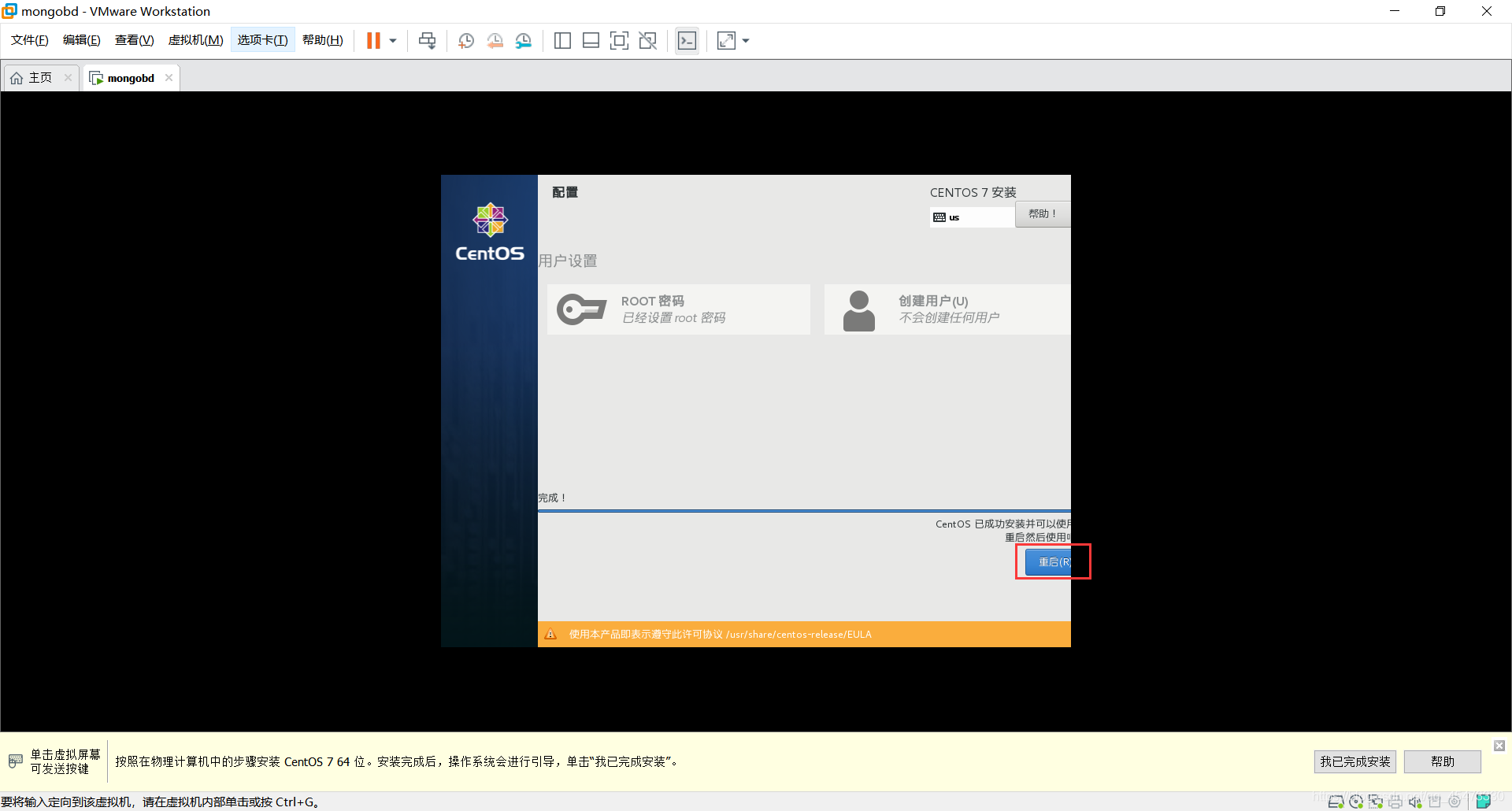Select the us keyboard layout indicator

(972, 217)
